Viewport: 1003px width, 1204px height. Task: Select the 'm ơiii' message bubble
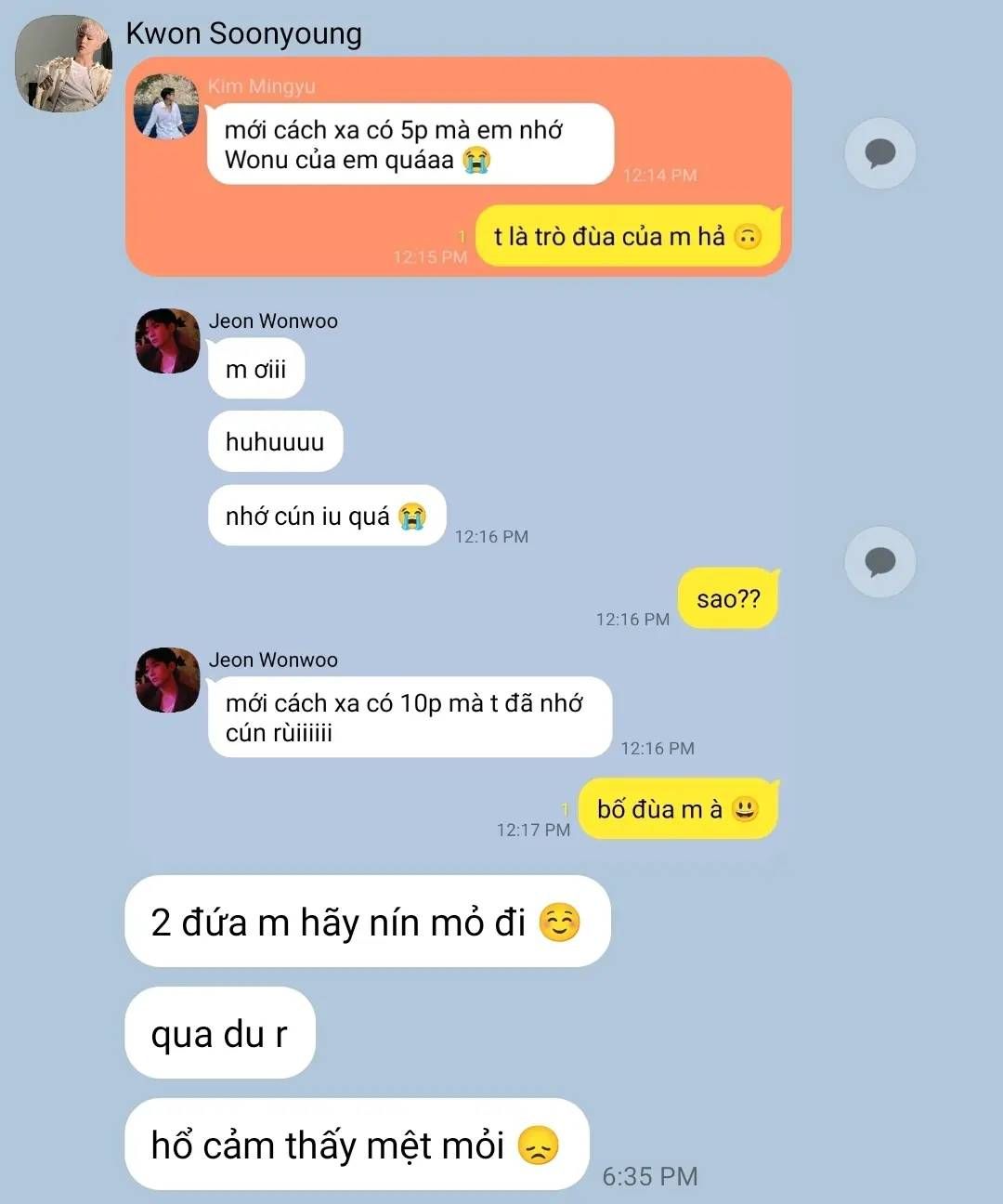pos(256,369)
